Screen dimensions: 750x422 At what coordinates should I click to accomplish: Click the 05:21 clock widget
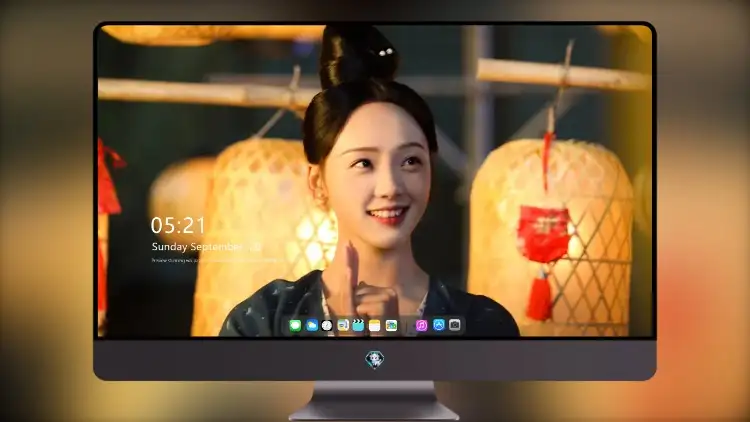178,225
